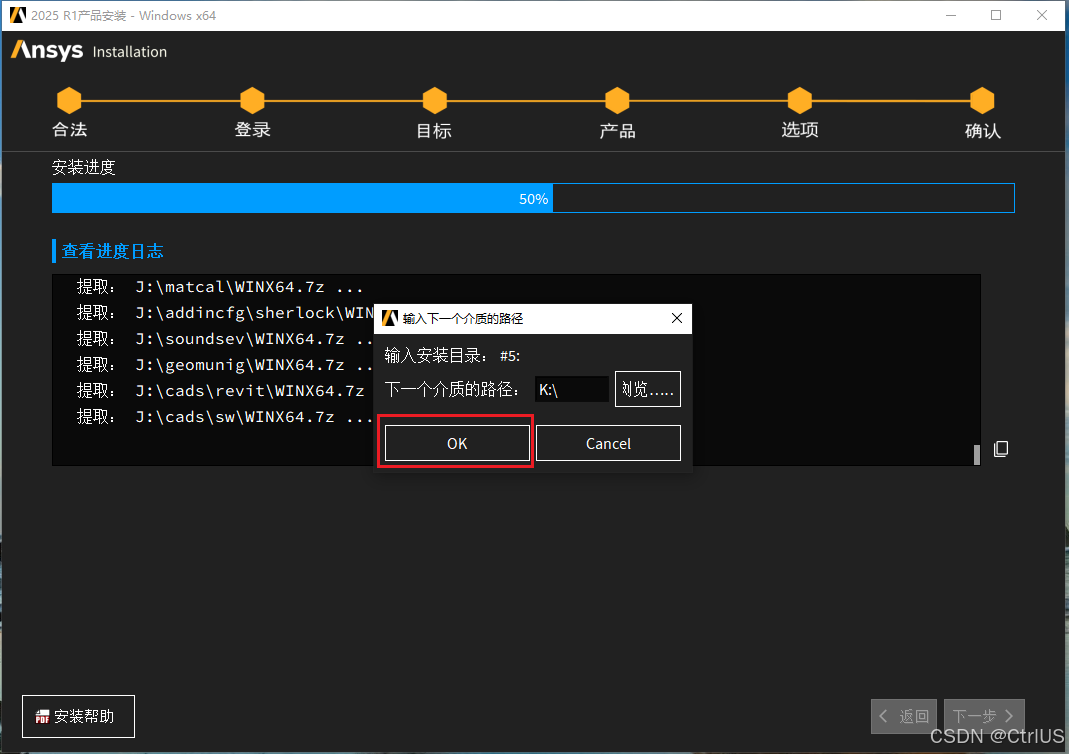Click the Installation header text

pyautogui.click(x=130, y=52)
